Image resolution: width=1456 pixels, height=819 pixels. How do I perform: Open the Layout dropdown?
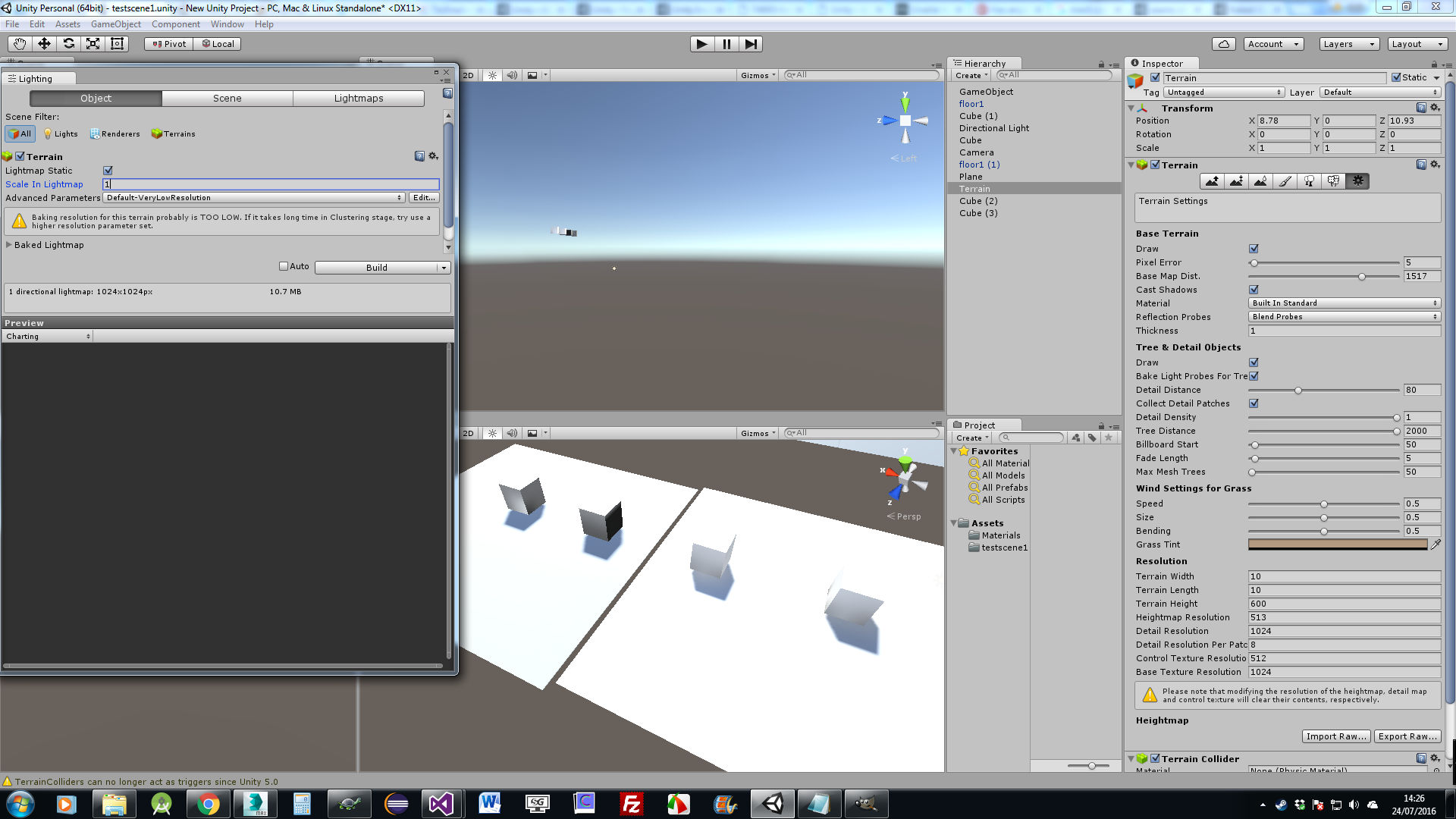coord(1417,44)
